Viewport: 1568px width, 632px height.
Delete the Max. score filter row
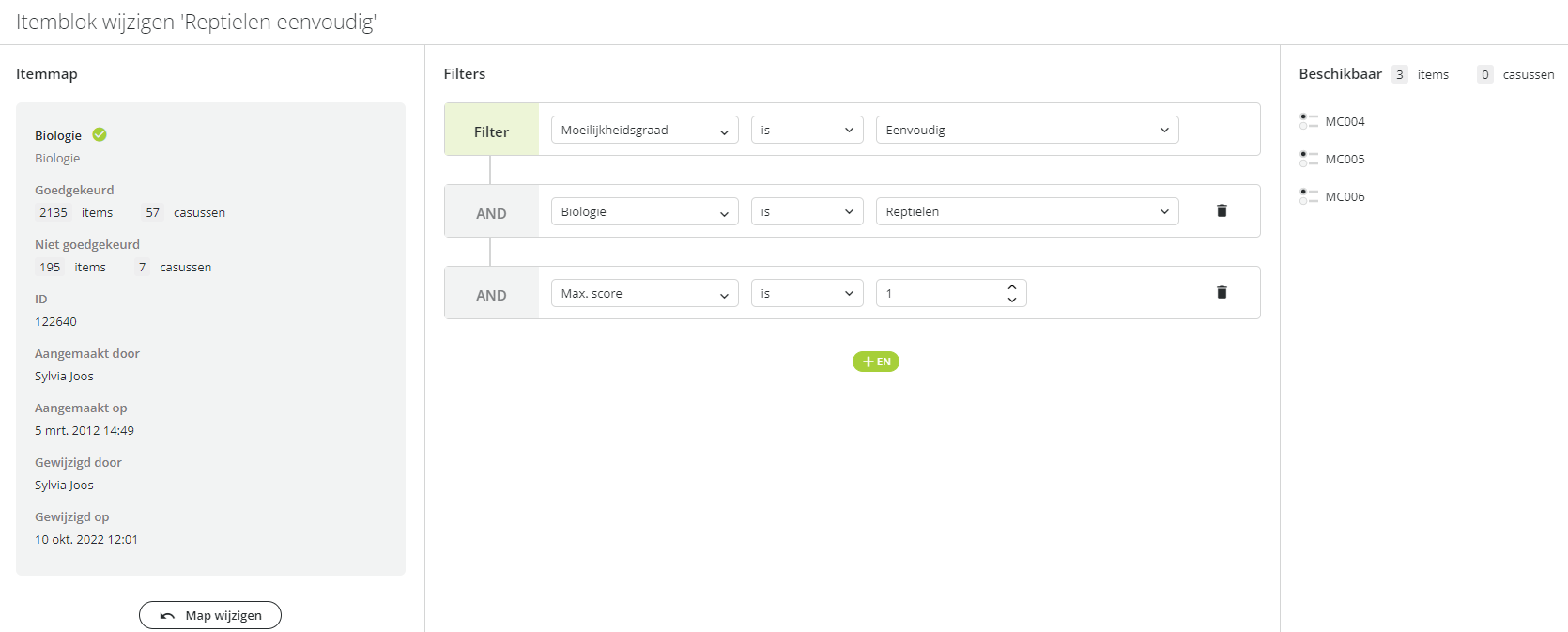pyautogui.click(x=1222, y=293)
